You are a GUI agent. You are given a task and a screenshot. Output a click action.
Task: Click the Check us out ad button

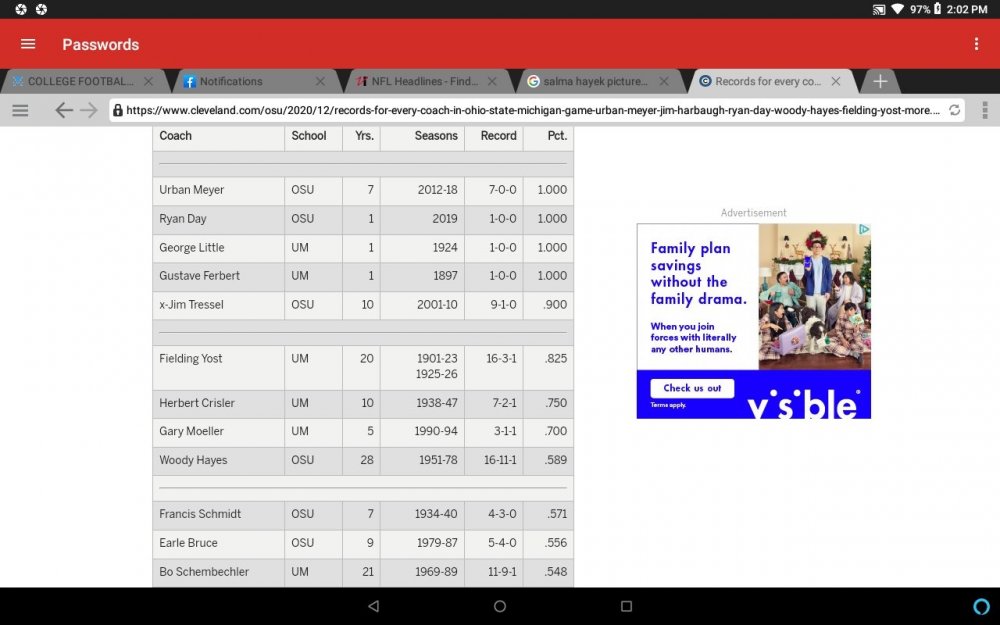[x=692, y=388]
